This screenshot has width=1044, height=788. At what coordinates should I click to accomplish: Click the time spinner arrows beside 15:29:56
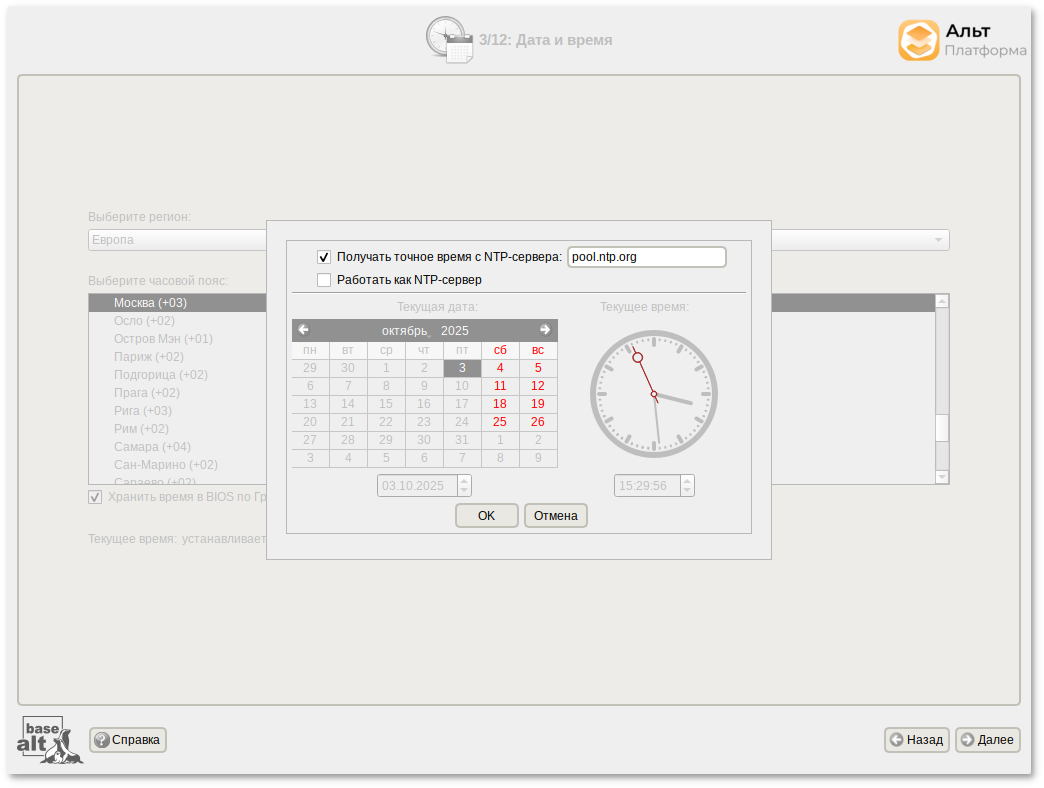point(686,486)
